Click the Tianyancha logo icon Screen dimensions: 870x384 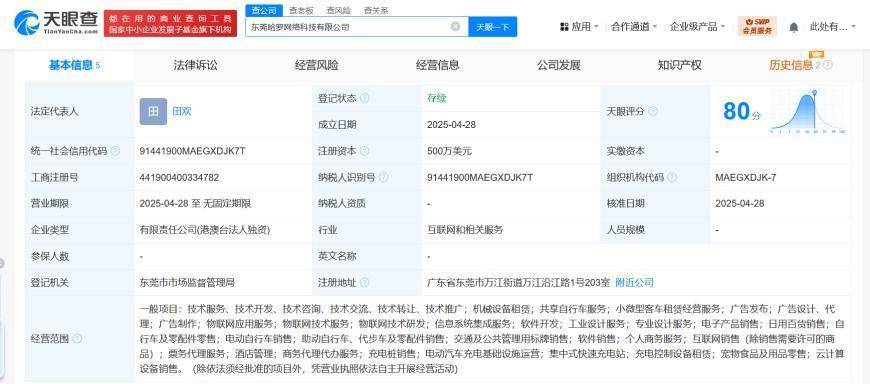26,24
